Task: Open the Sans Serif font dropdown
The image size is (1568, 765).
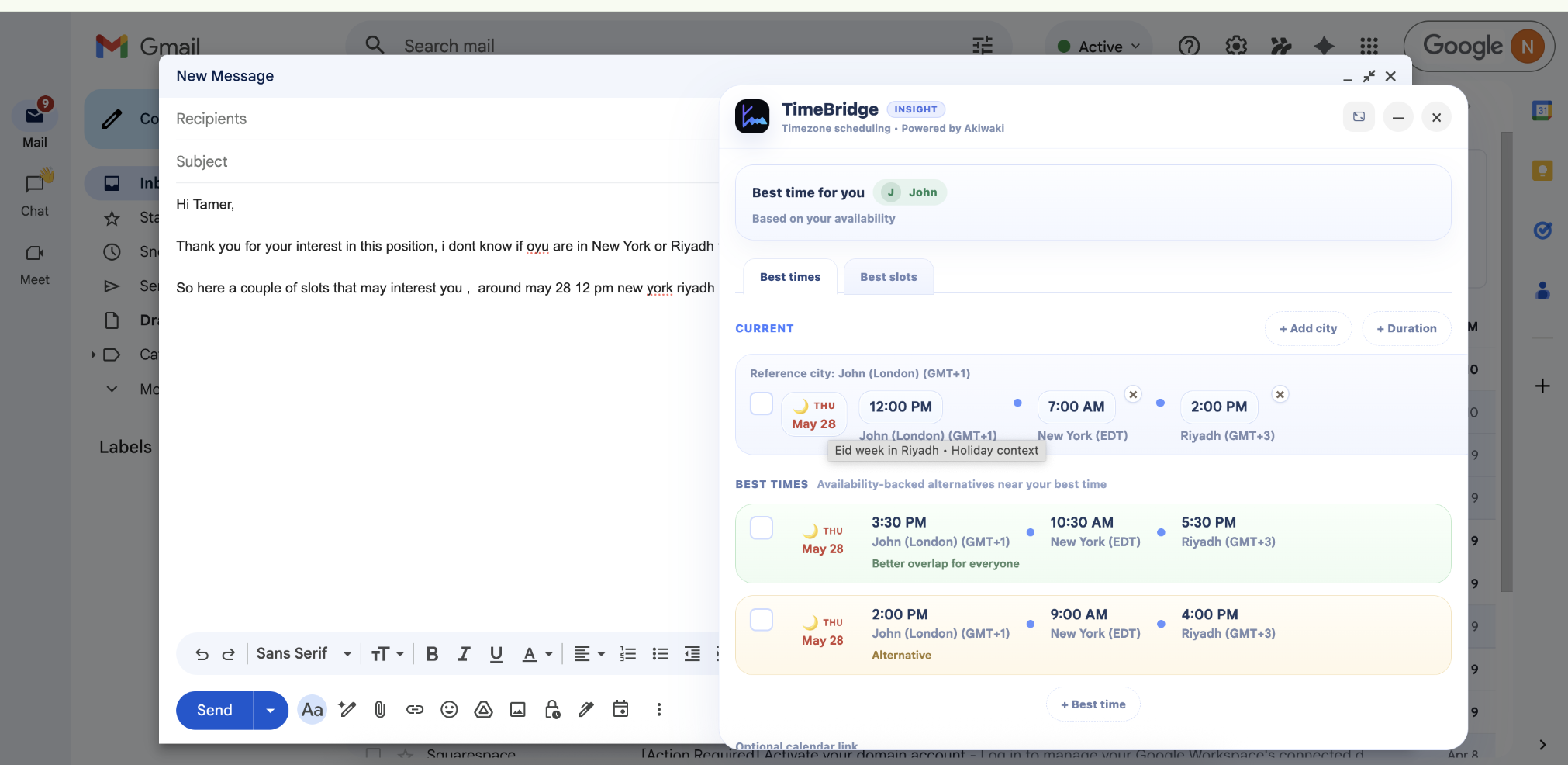Action: 303,654
